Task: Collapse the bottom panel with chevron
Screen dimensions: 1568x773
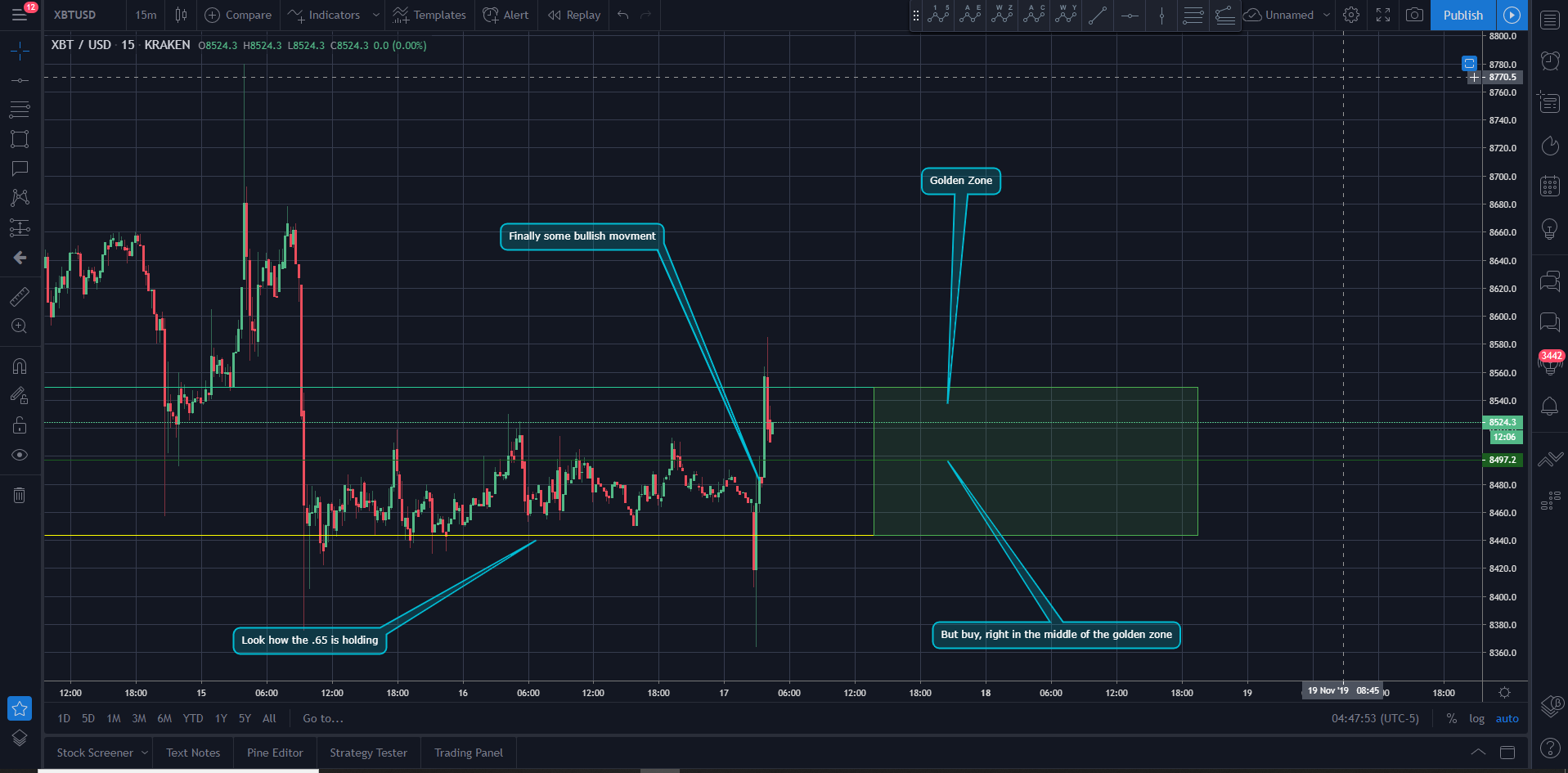Action: click(x=1478, y=753)
